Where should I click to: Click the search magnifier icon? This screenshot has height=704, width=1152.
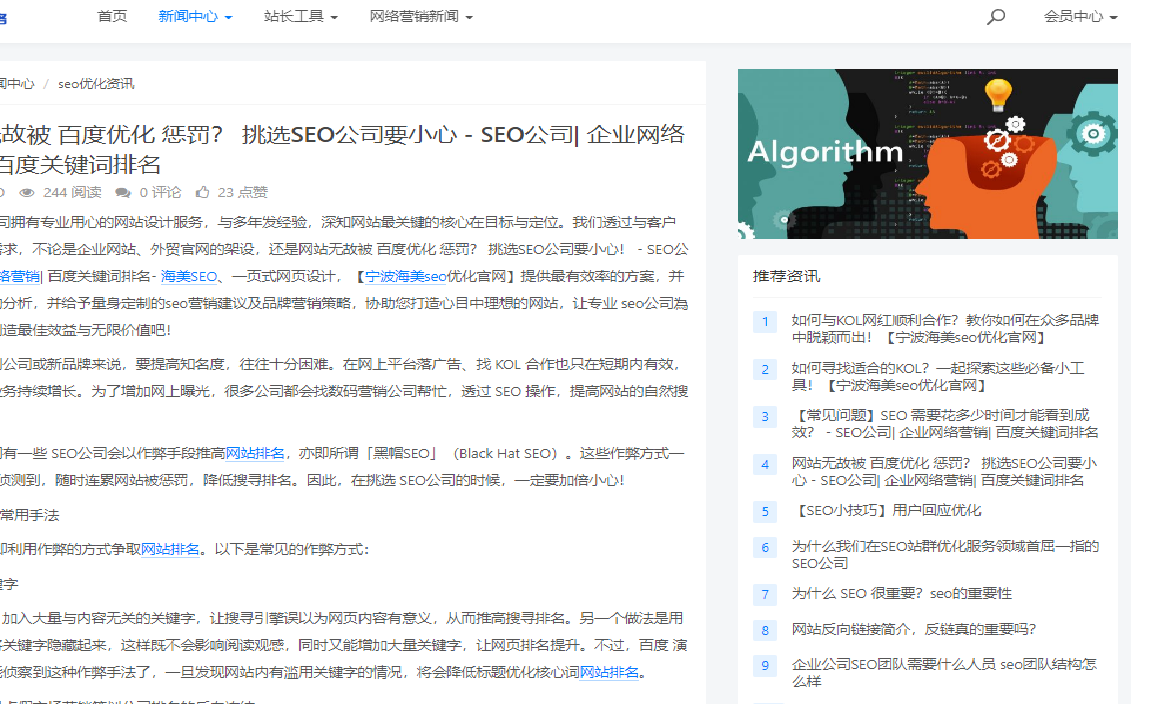click(995, 17)
